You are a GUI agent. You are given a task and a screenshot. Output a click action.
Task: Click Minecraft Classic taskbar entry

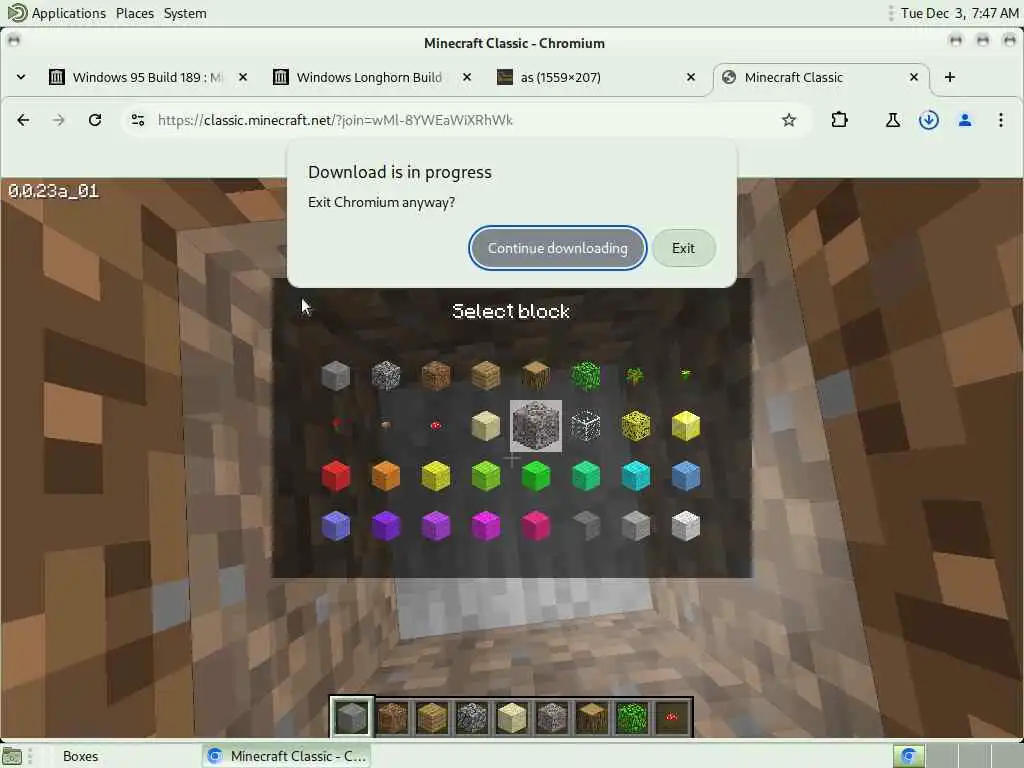point(287,756)
